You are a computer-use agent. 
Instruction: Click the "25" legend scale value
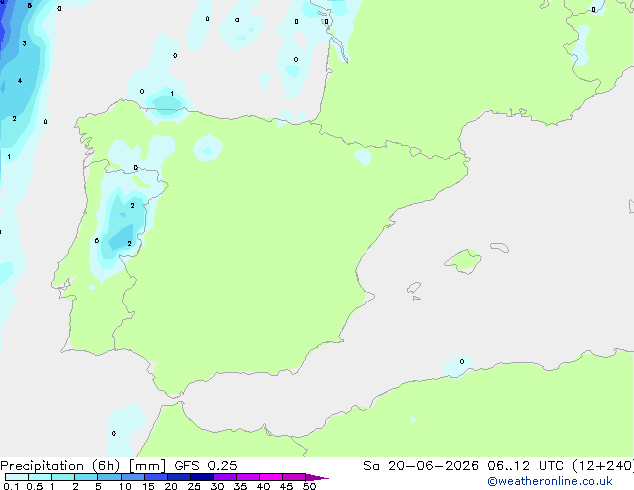pos(194,486)
